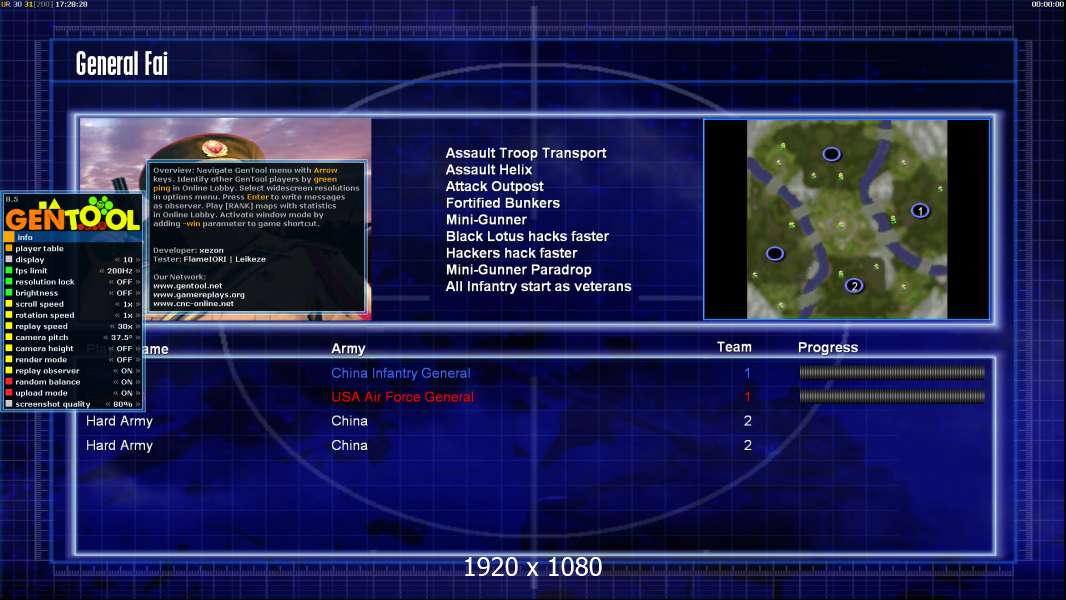Click the red square beside upload mode
The height and width of the screenshot is (600, 1066).
click(9, 393)
